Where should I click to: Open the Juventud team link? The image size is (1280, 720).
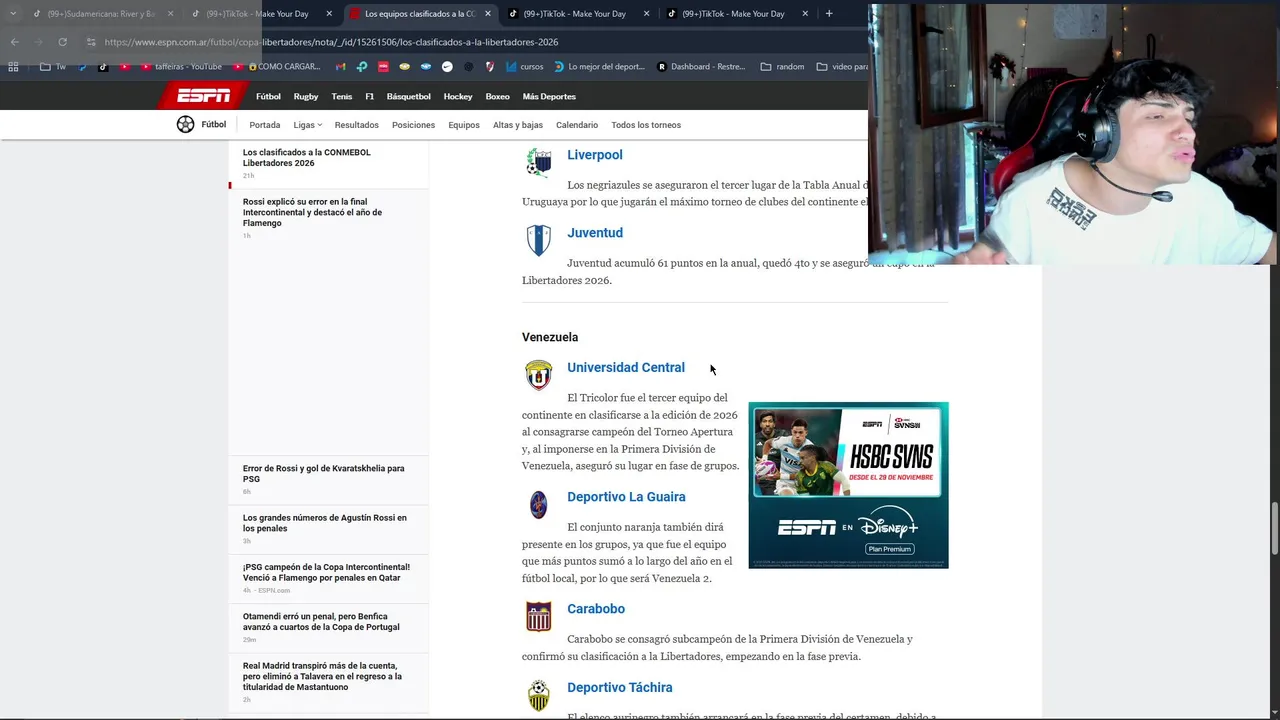coord(595,233)
